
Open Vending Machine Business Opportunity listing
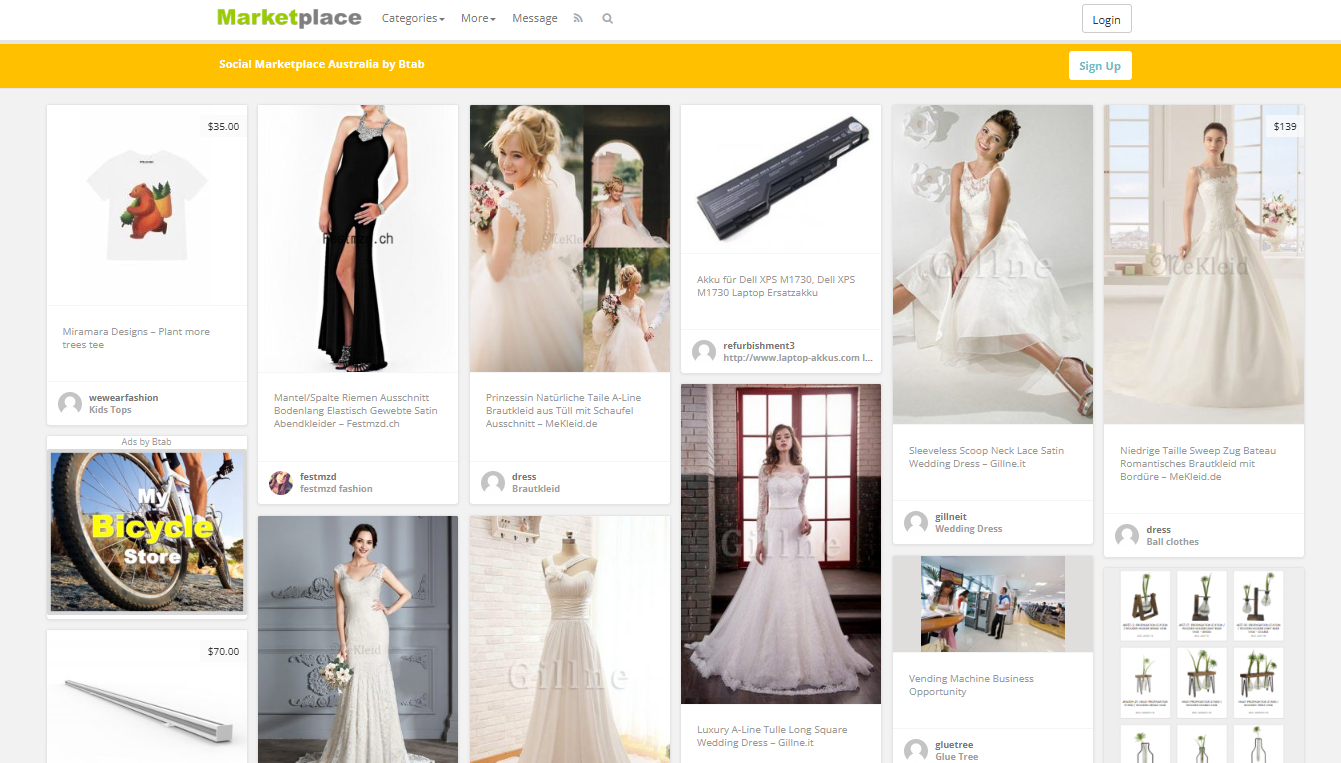click(971, 685)
